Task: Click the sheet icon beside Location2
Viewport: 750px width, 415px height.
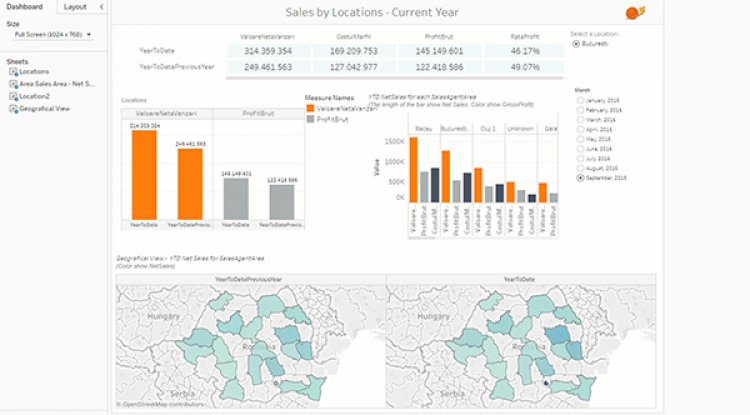Action: point(13,97)
